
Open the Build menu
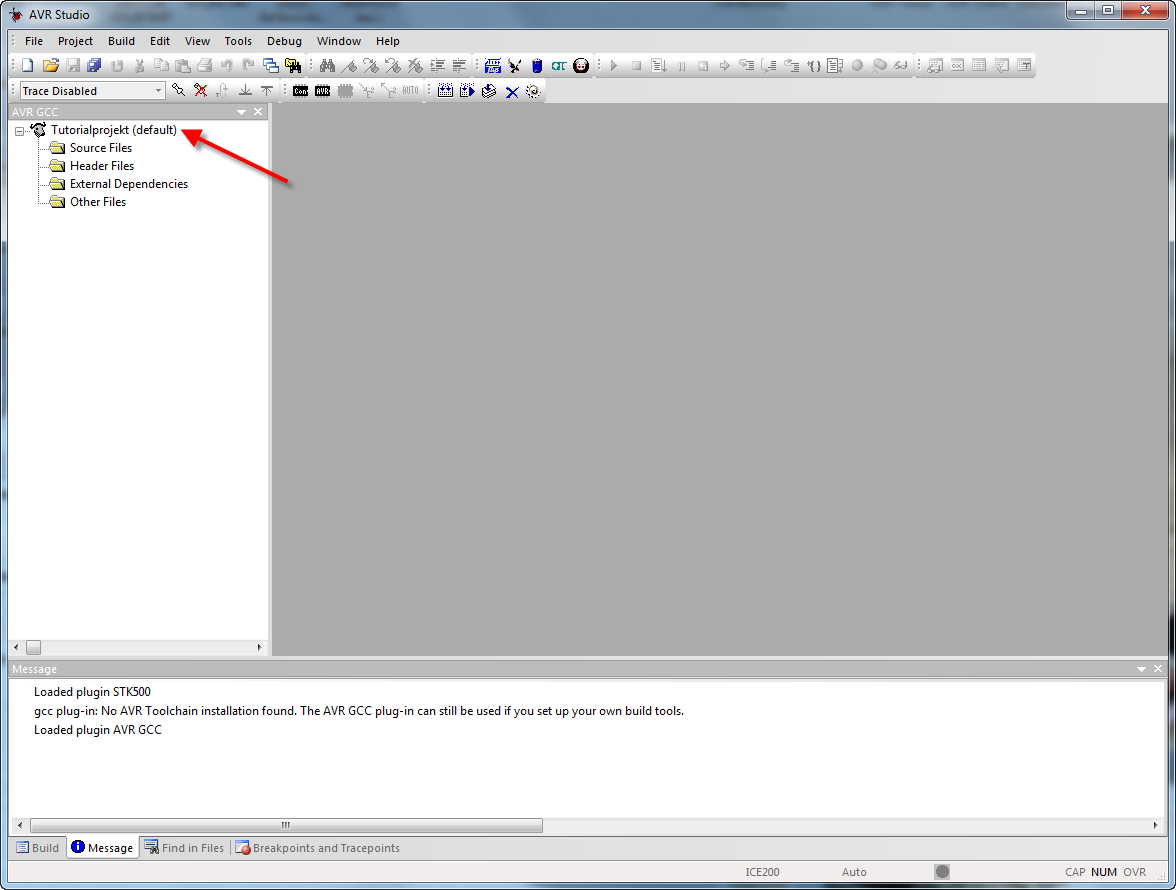[122, 41]
